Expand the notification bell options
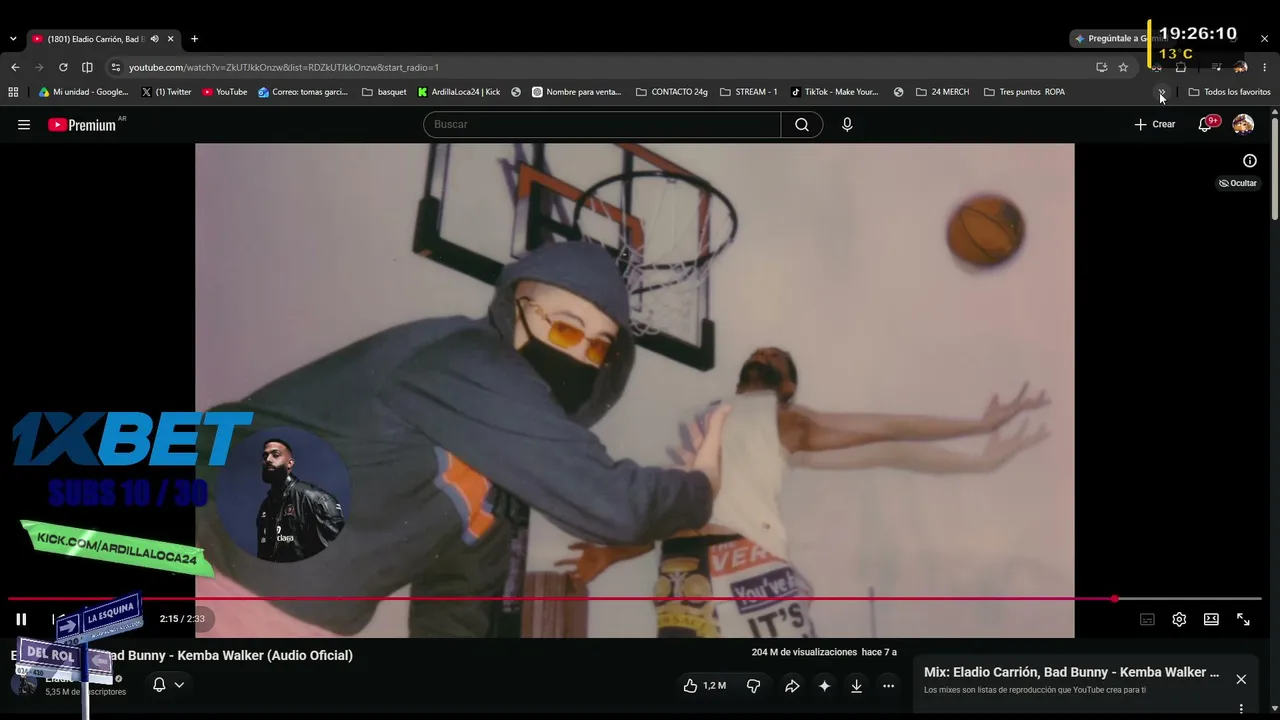This screenshot has height=720, width=1280. point(168,685)
